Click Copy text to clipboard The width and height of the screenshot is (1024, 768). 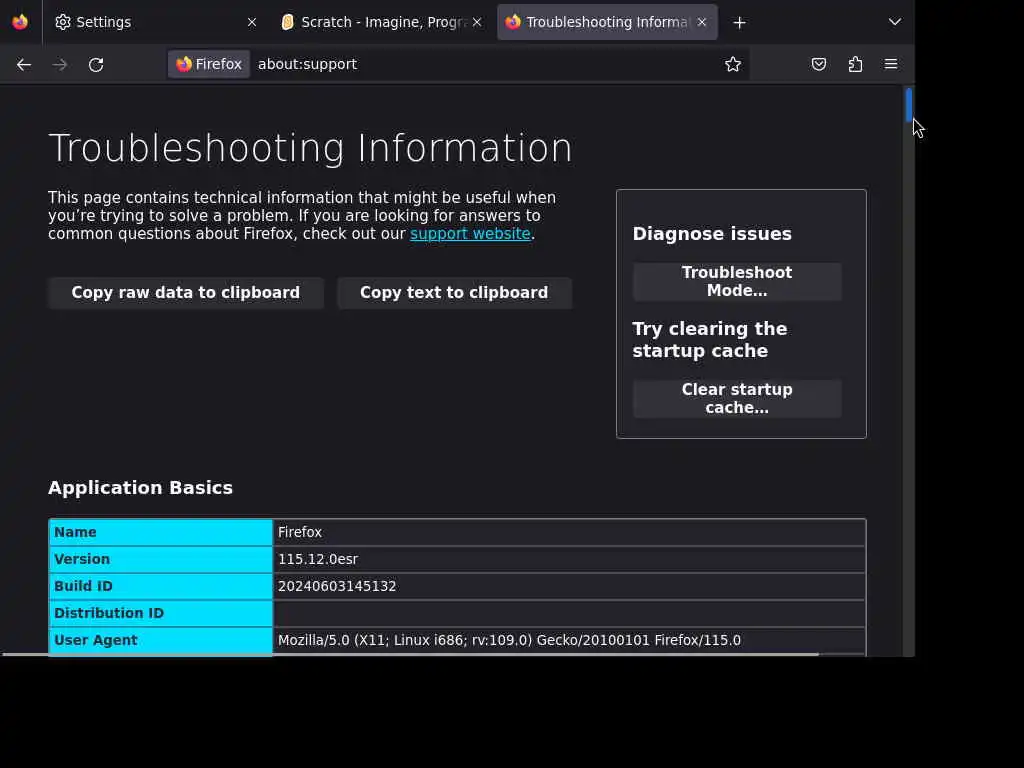click(454, 293)
